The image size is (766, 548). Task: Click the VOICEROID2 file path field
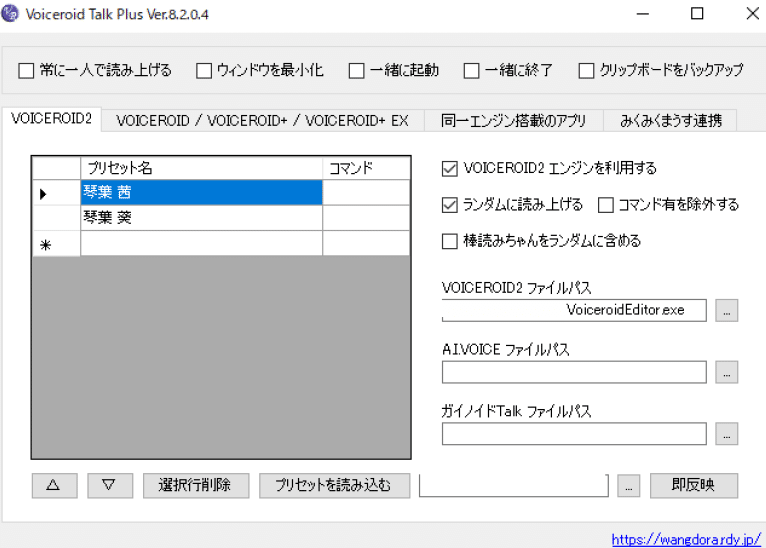pyautogui.click(x=574, y=310)
